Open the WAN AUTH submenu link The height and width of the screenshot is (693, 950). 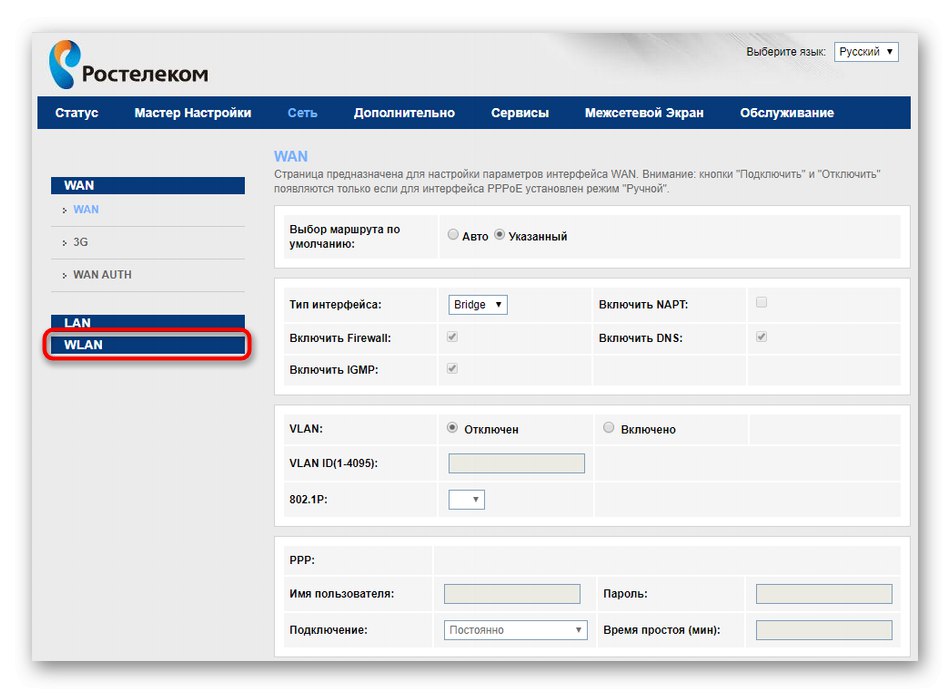[x=102, y=275]
